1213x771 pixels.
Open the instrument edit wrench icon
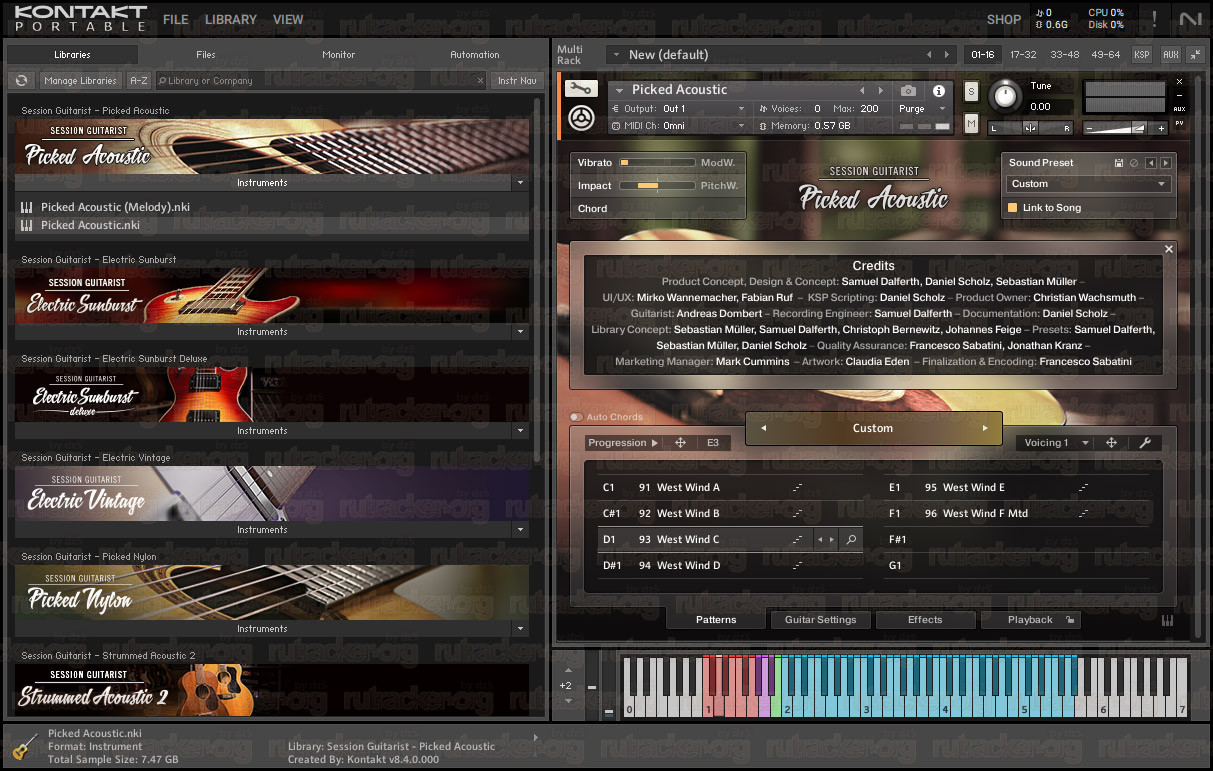(x=580, y=89)
